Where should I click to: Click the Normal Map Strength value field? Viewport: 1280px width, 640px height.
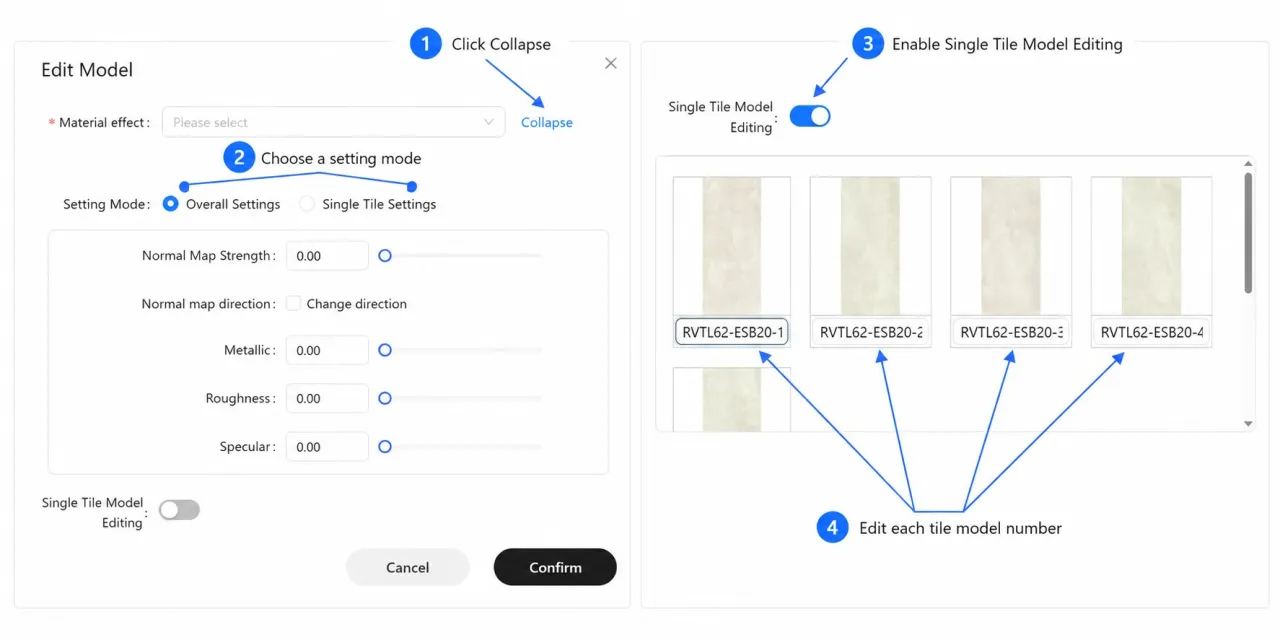327,256
